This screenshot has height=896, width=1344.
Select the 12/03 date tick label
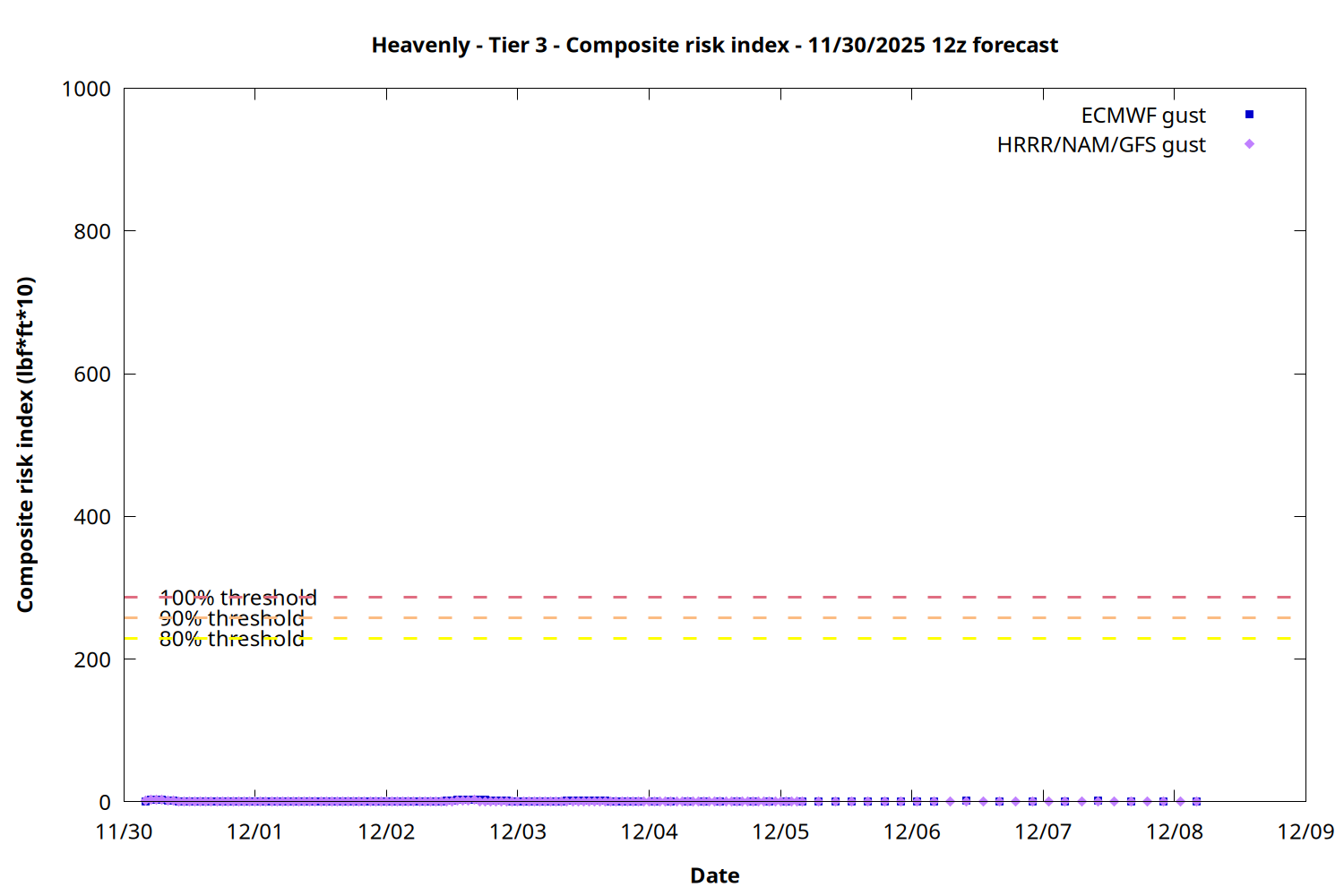tap(517, 831)
